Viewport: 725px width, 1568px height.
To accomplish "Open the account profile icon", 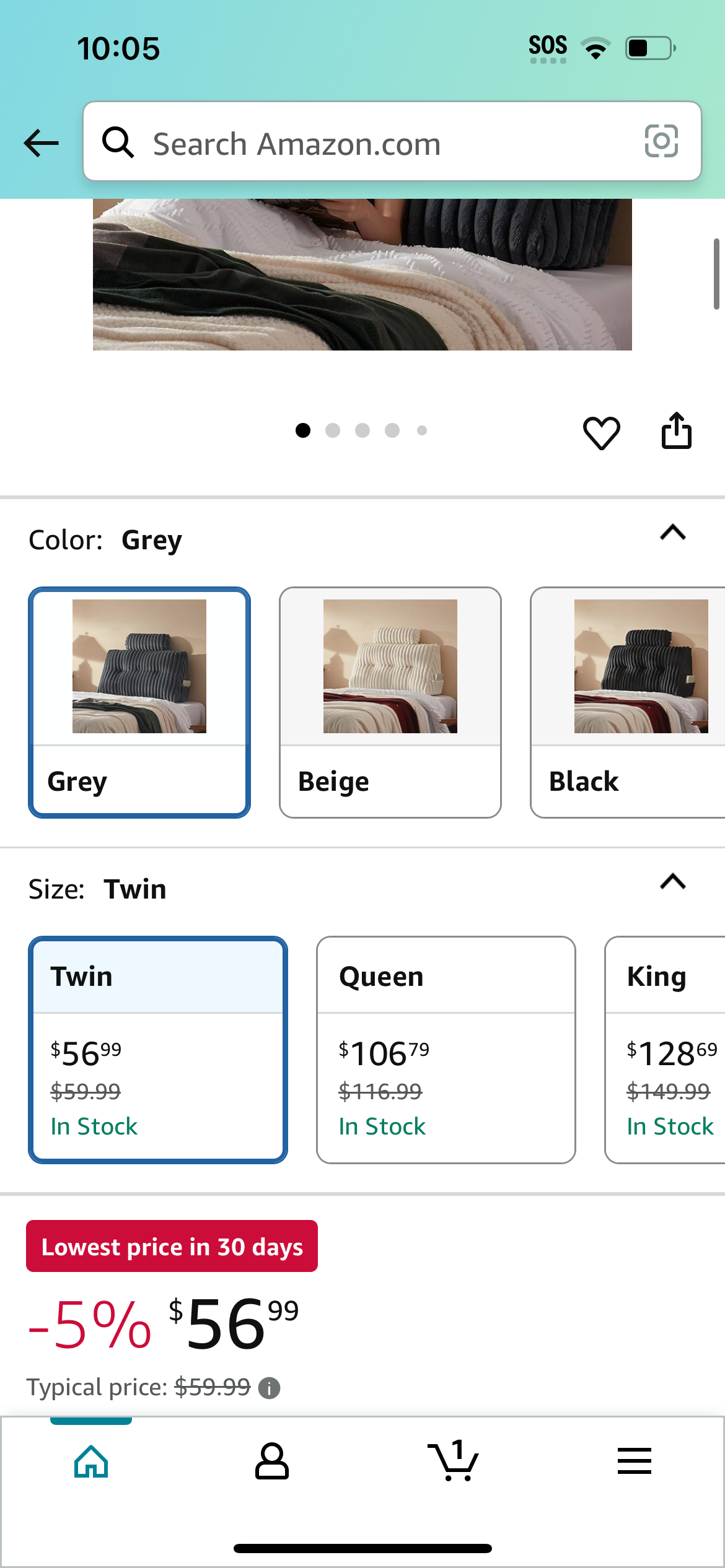I will point(272,1461).
